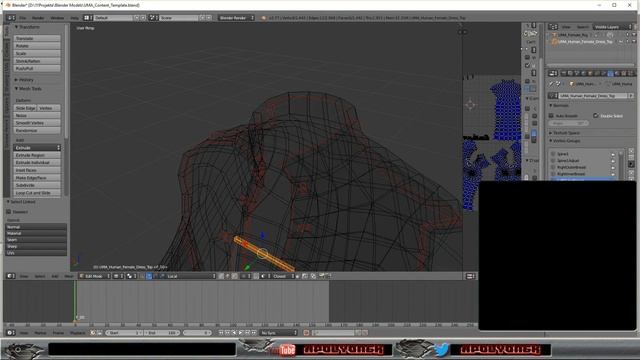This screenshot has height=360, width=640.
Task: Open the Help menu
Action: (74, 18)
